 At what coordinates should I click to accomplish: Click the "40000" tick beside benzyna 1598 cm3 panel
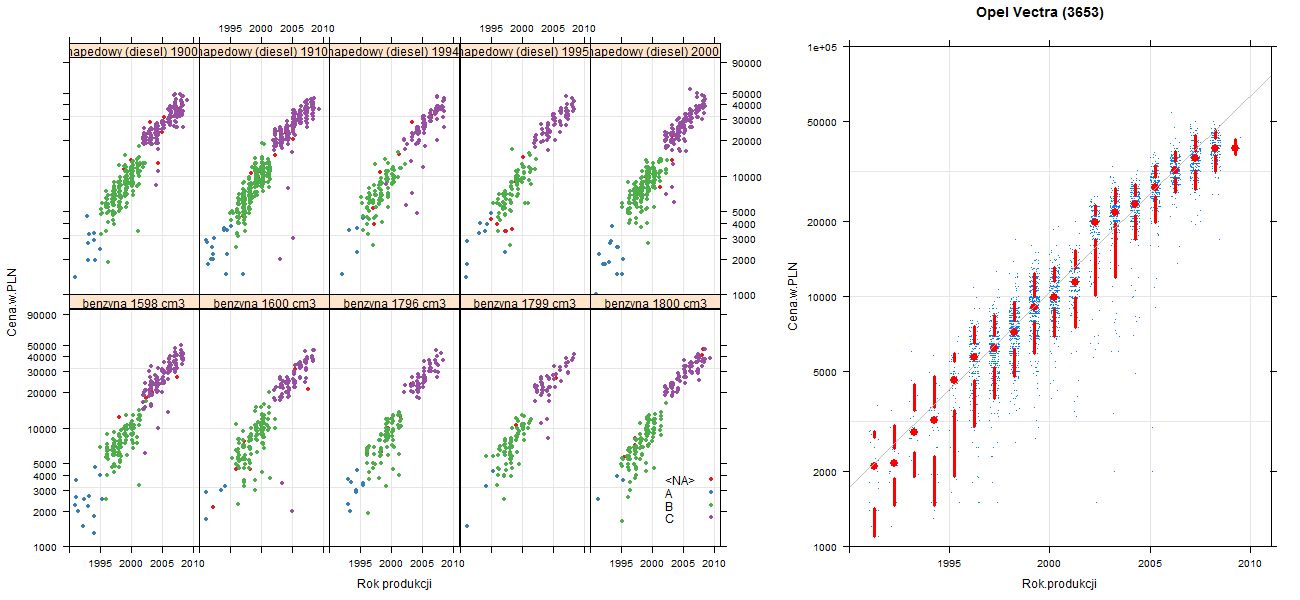click(x=42, y=357)
